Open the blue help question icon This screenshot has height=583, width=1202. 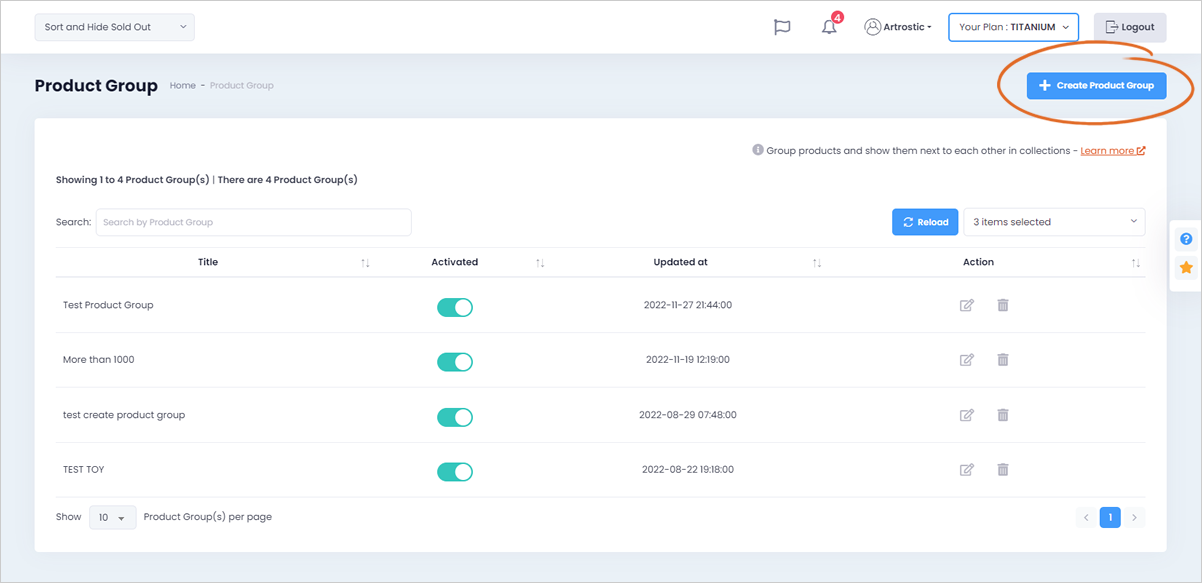coord(1186,239)
